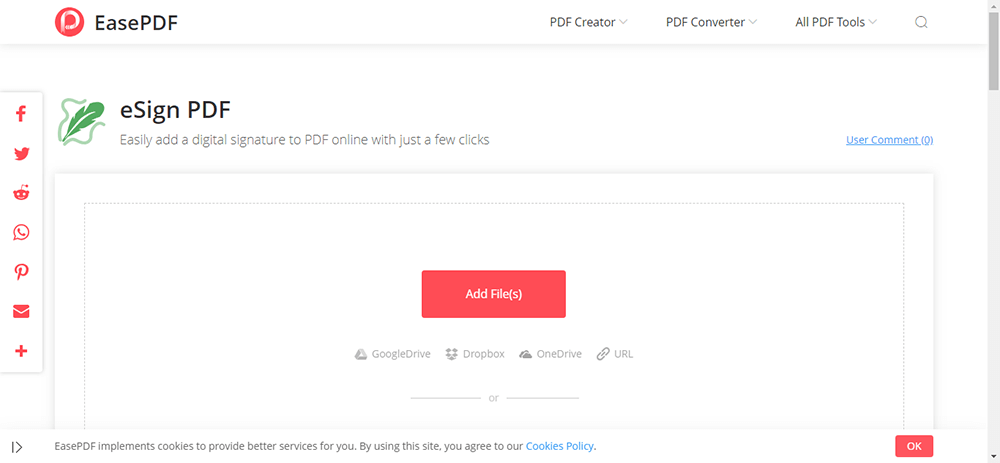Image resolution: width=1000 pixels, height=463 pixels.
Task: Open the All PDF Tools menu
Action: (x=836, y=22)
